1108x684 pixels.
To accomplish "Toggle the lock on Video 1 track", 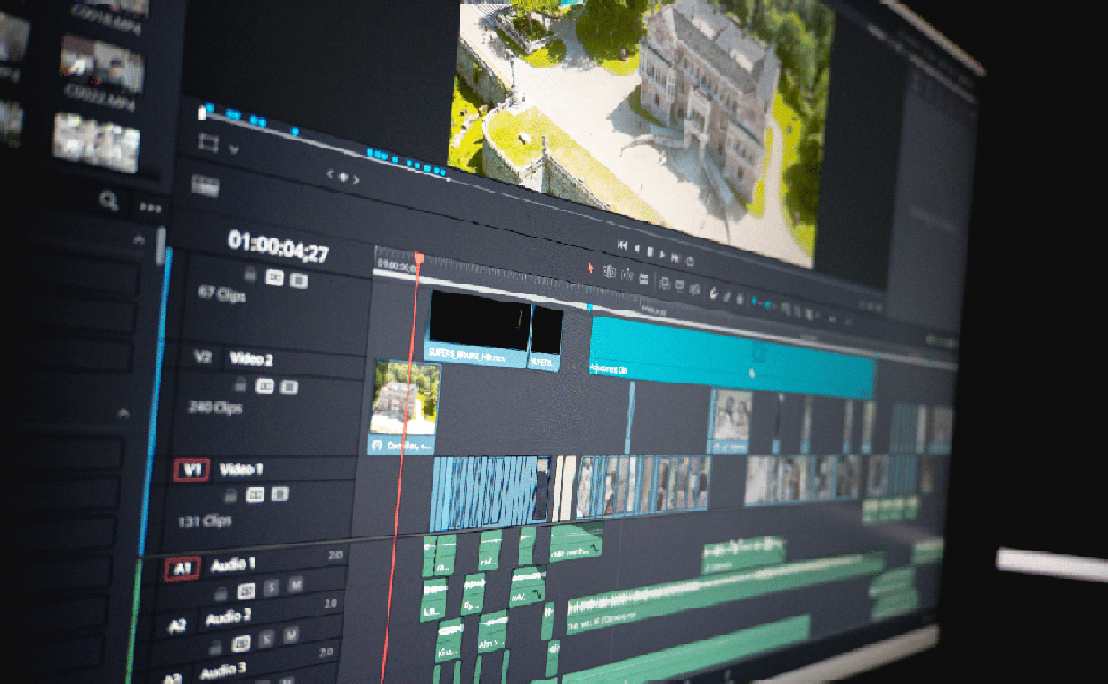I will pyautogui.click(x=230, y=495).
